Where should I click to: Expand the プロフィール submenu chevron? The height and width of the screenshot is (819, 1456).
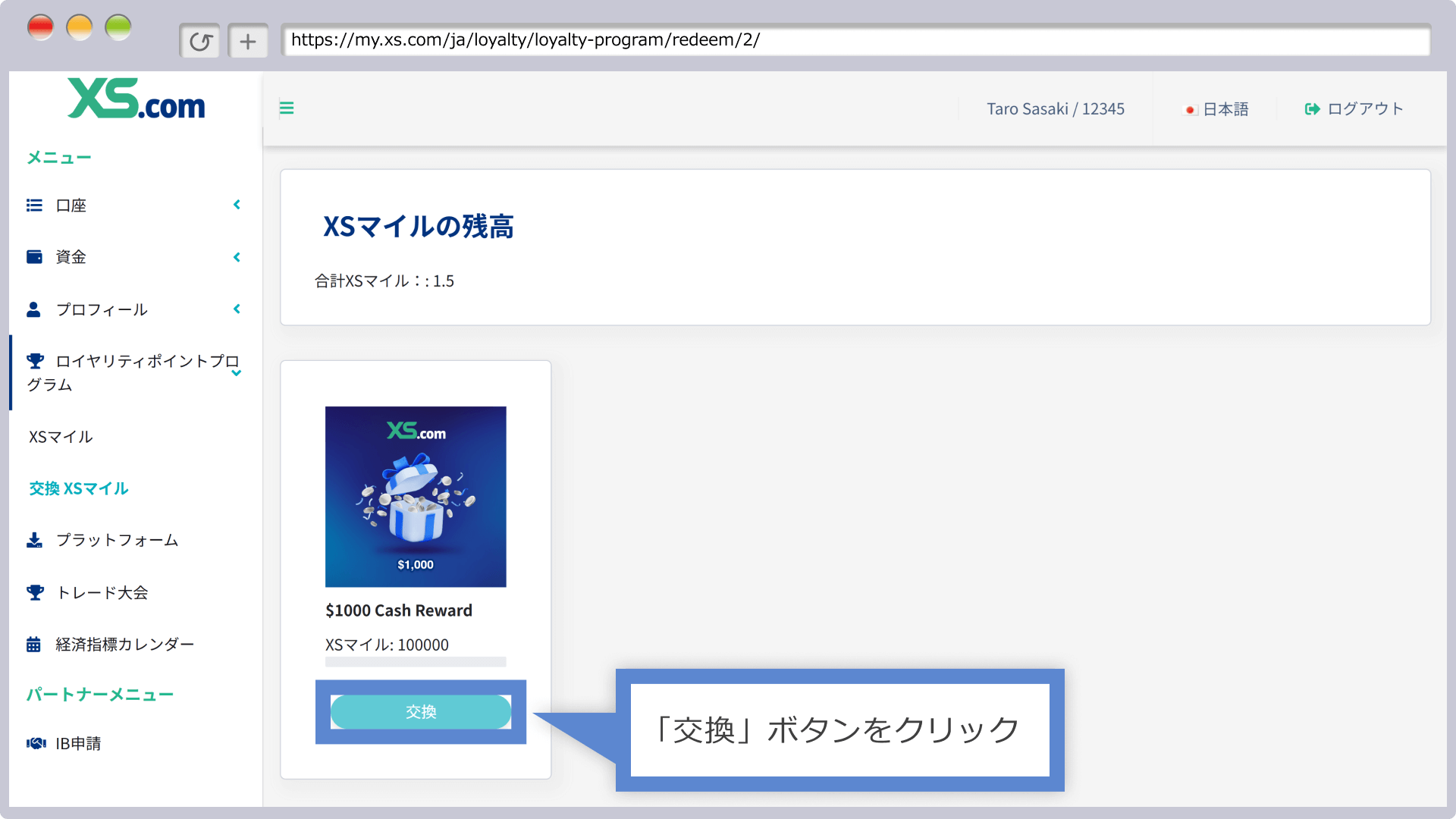[x=237, y=309]
